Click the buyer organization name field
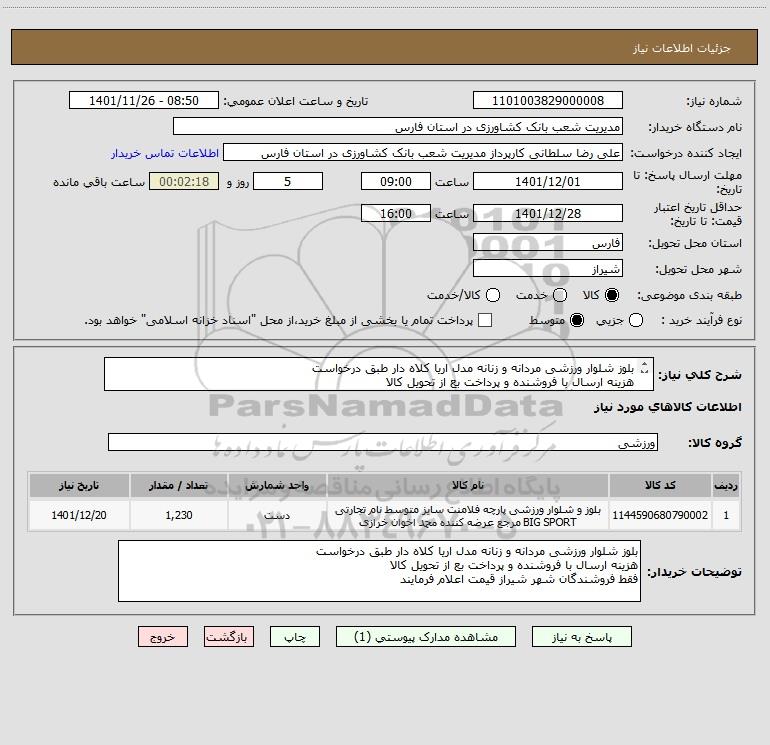 coord(398,127)
